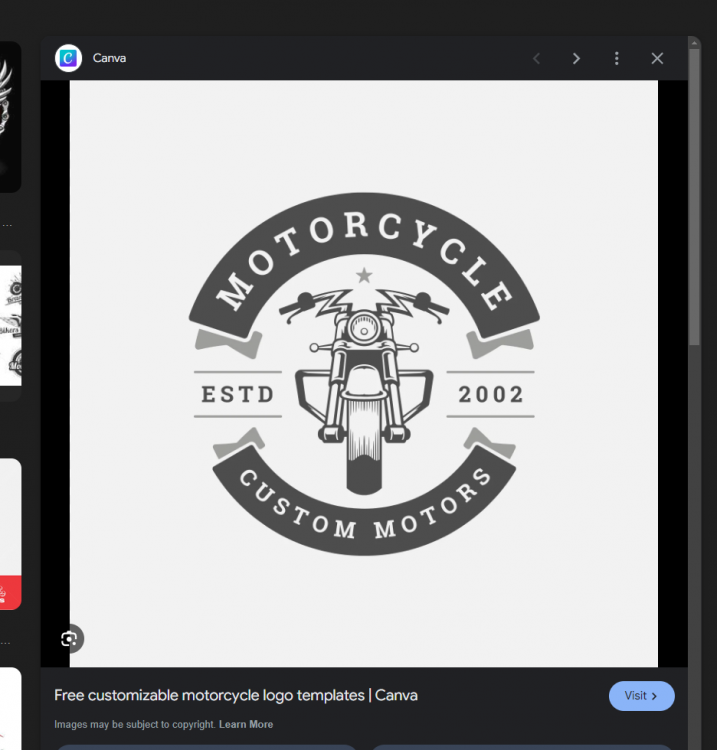Screen dimensions: 717x750
Task: Click the motorcycle logo preview image
Action: click(364, 374)
